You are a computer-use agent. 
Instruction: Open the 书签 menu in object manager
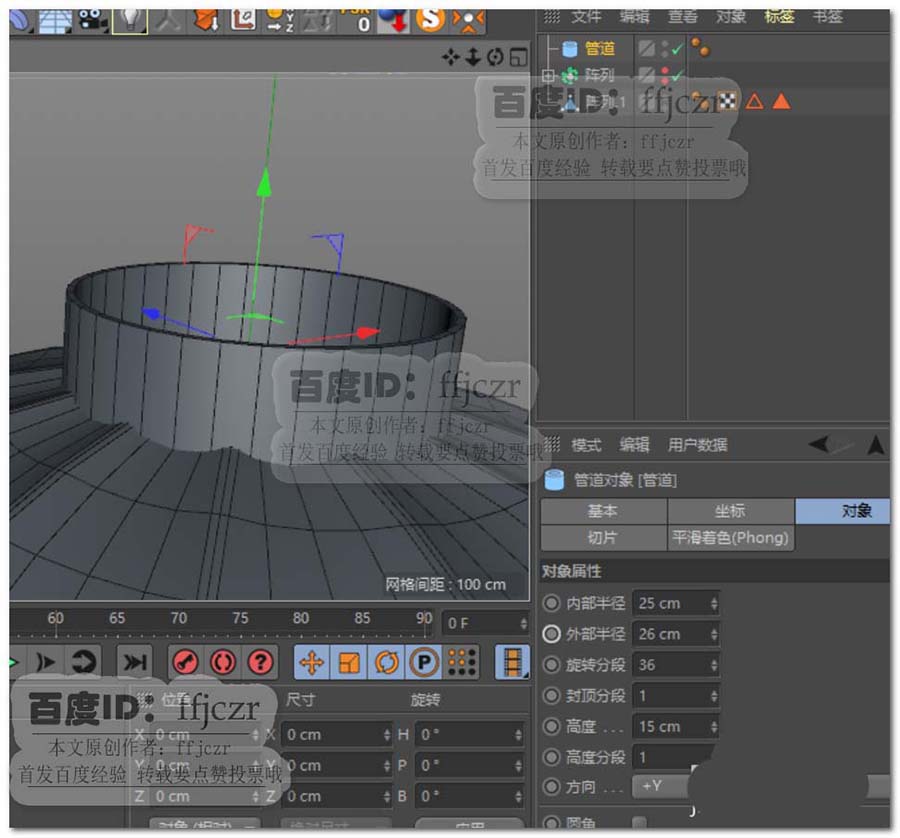(x=828, y=17)
